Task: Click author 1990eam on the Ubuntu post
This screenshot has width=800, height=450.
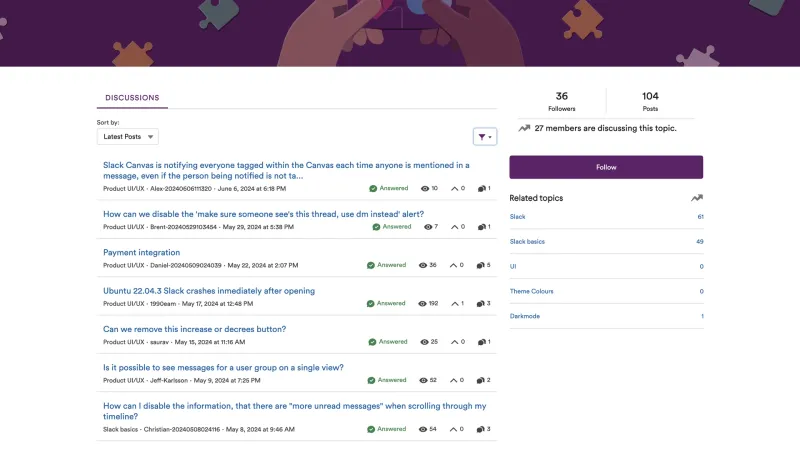Action: pyautogui.click(x=163, y=304)
